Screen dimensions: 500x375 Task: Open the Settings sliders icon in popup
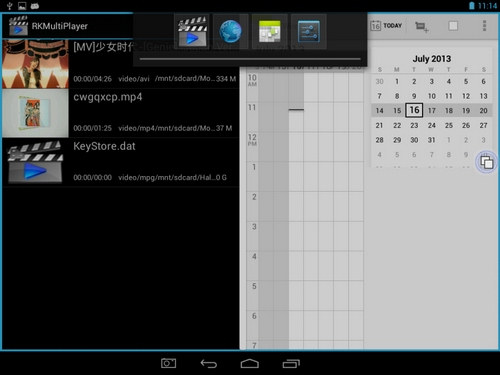point(309,32)
